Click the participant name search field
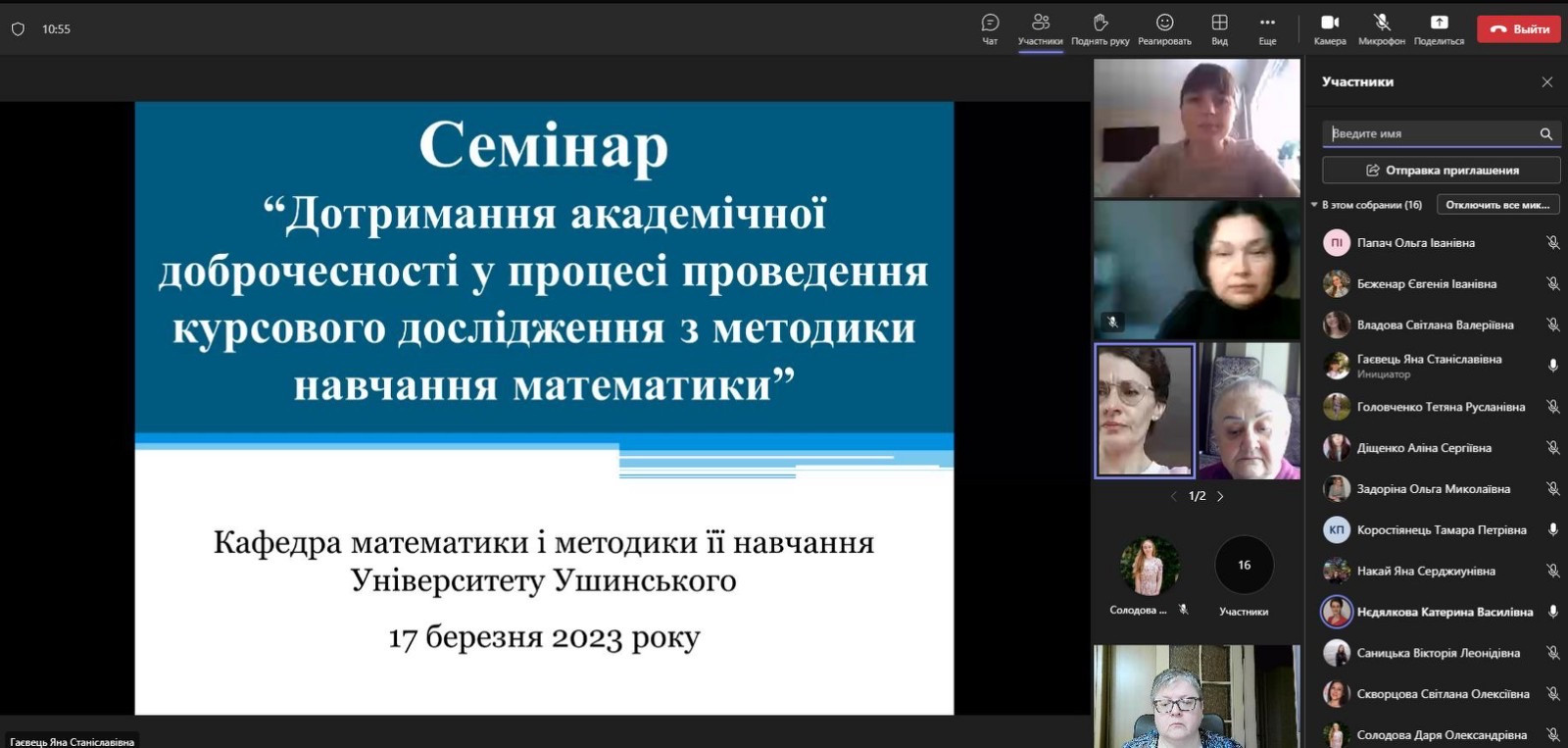This screenshot has width=1568, height=748. [x=1431, y=133]
